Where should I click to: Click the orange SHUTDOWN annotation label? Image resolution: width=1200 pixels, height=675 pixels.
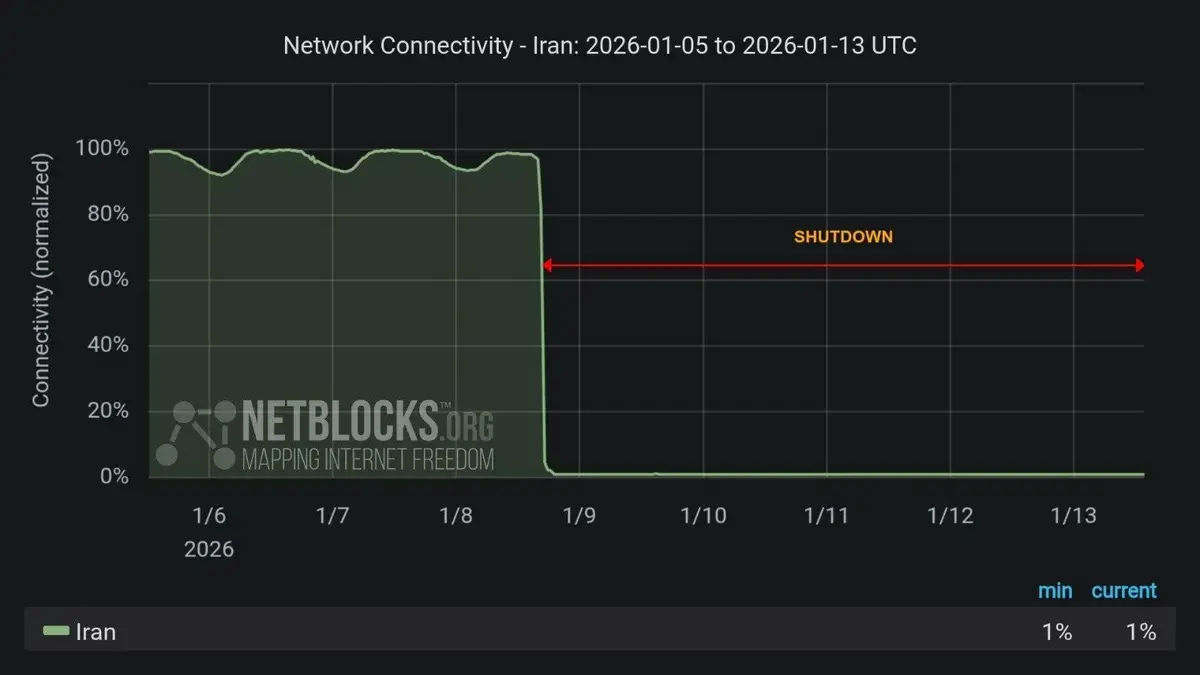point(843,238)
